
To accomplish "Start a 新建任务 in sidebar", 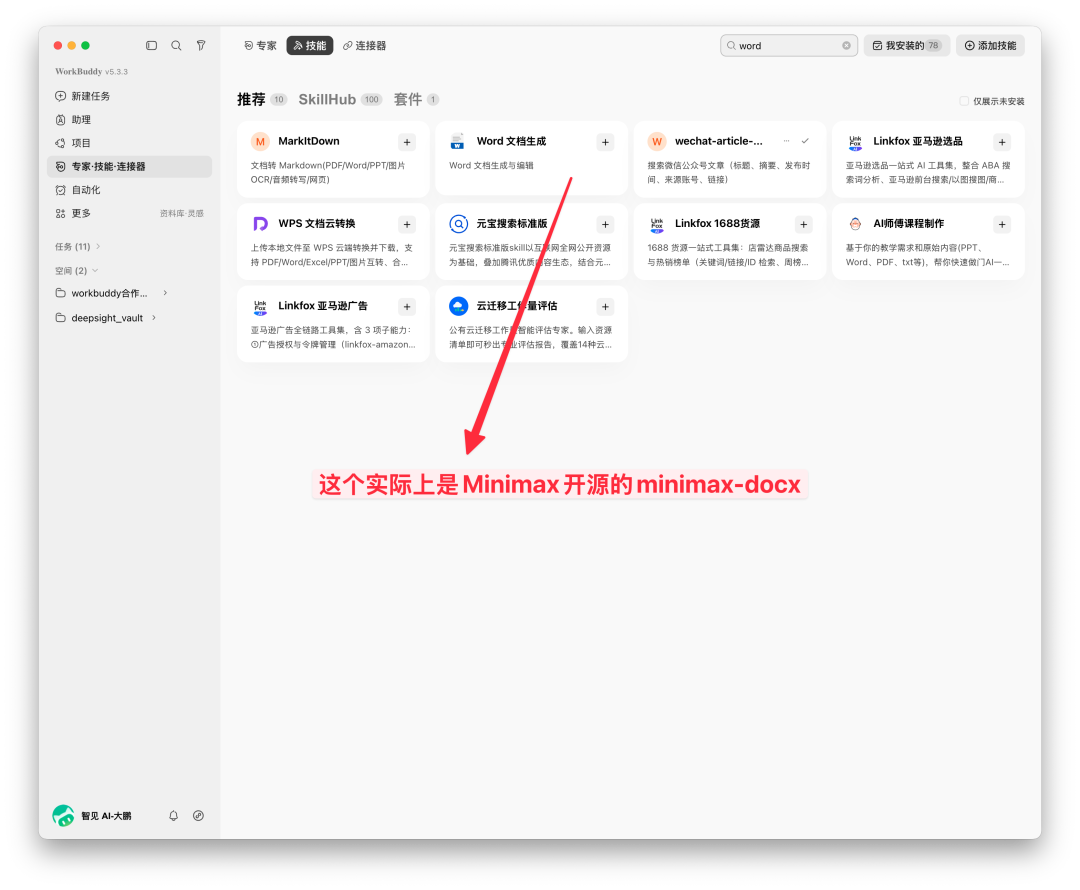I will (x=129, y=96).
